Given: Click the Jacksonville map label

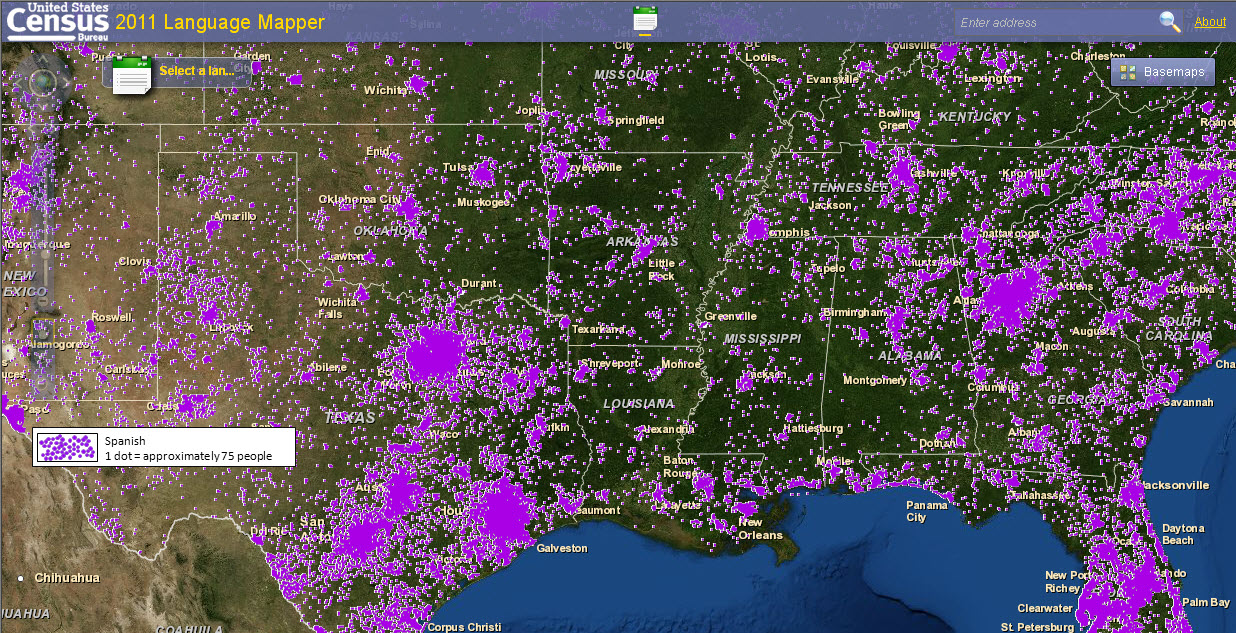Looking at the screenshot, I should [x=1173, y=485].
